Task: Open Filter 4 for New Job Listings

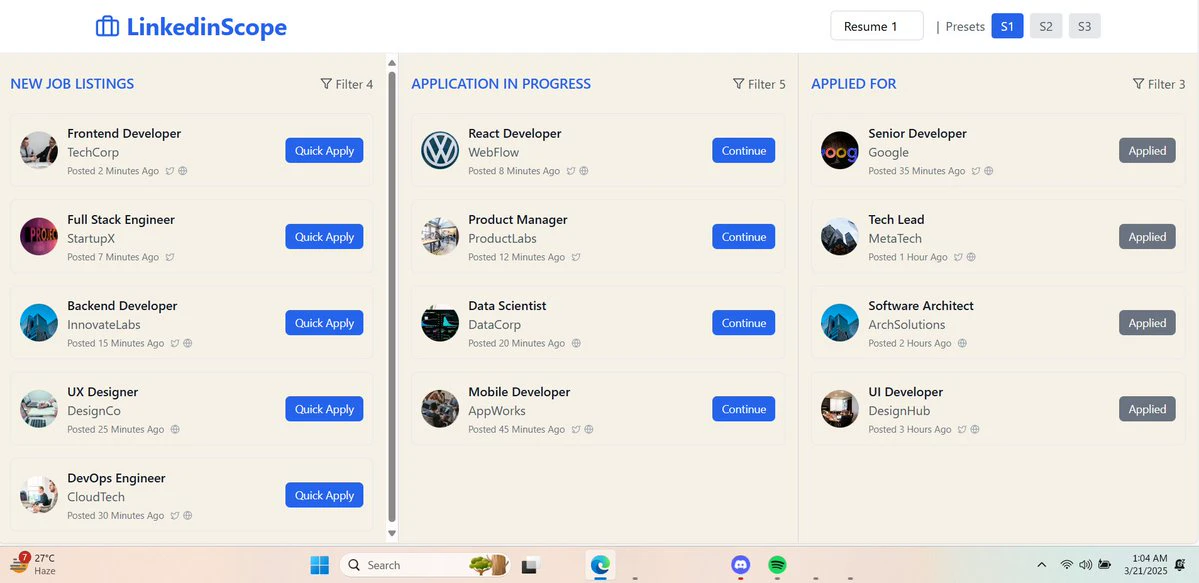Action: click(x=347, y=84)
